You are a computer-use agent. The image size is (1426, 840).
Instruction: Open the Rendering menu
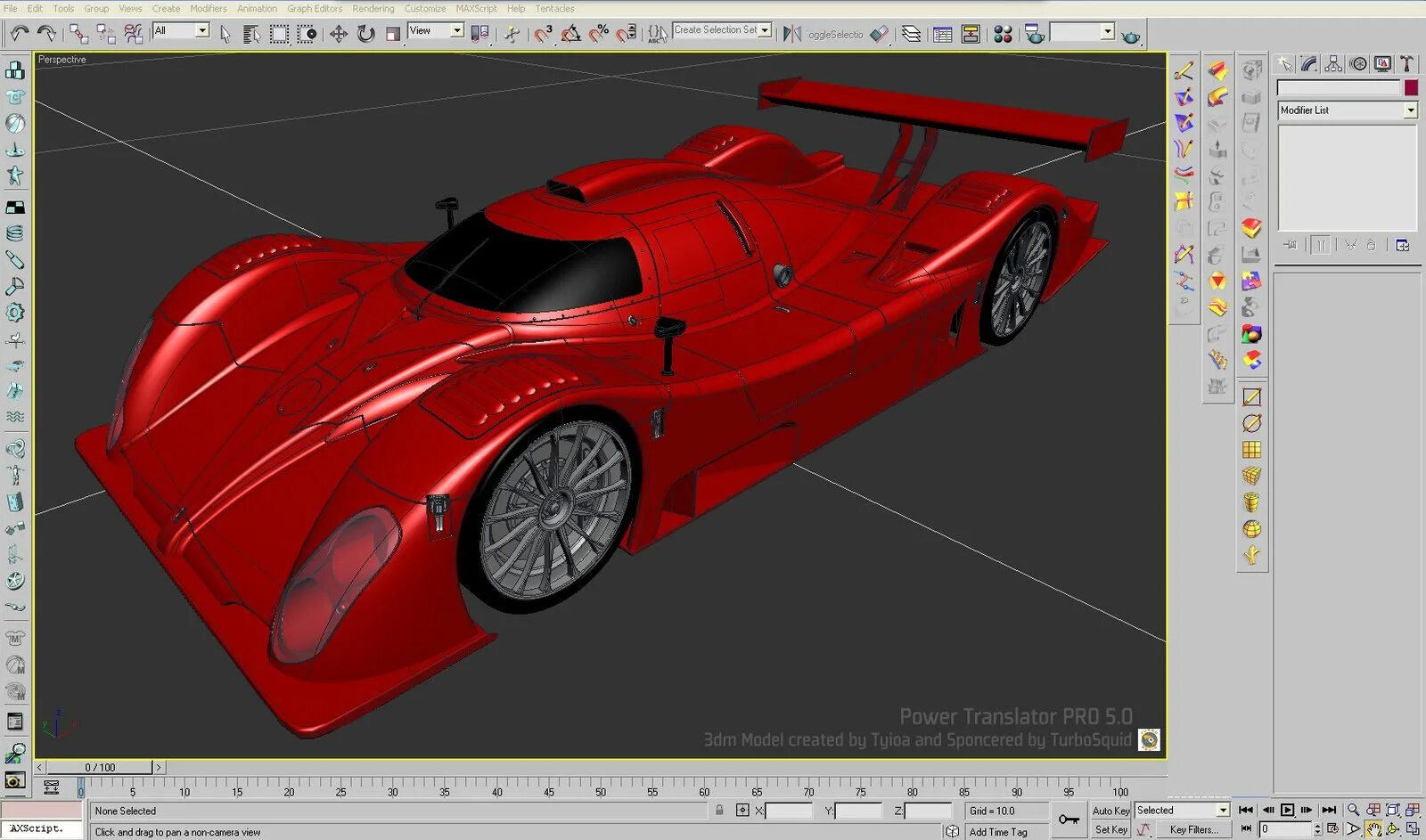coord(373,8)
